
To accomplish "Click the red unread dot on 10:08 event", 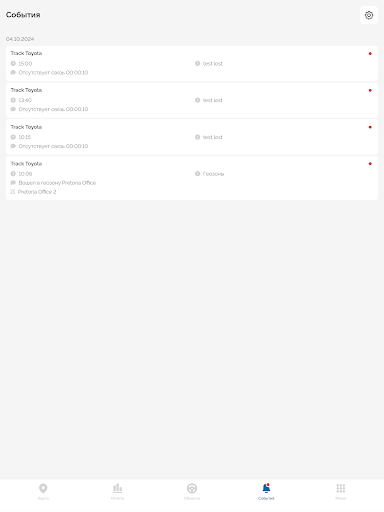I will tap(370, 164).
